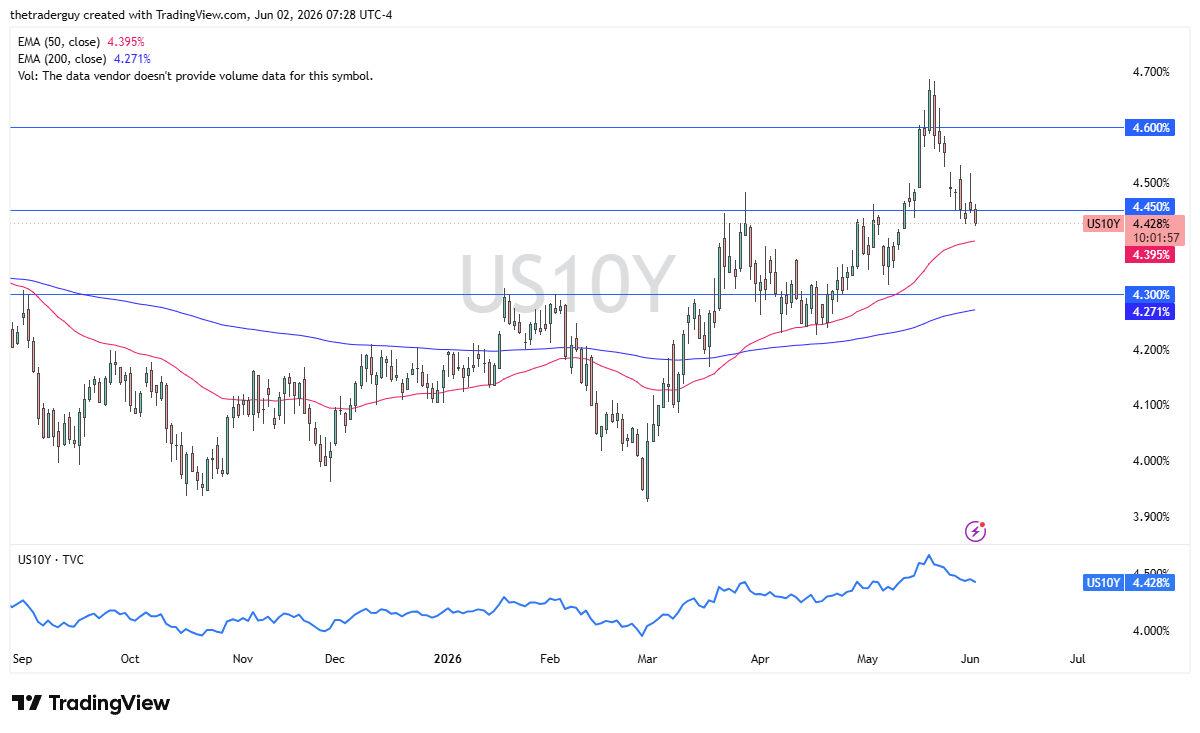
Task: Click the blue 4.271% EMA price tag
Action: pyautogui.click(x=1149, y=312)
